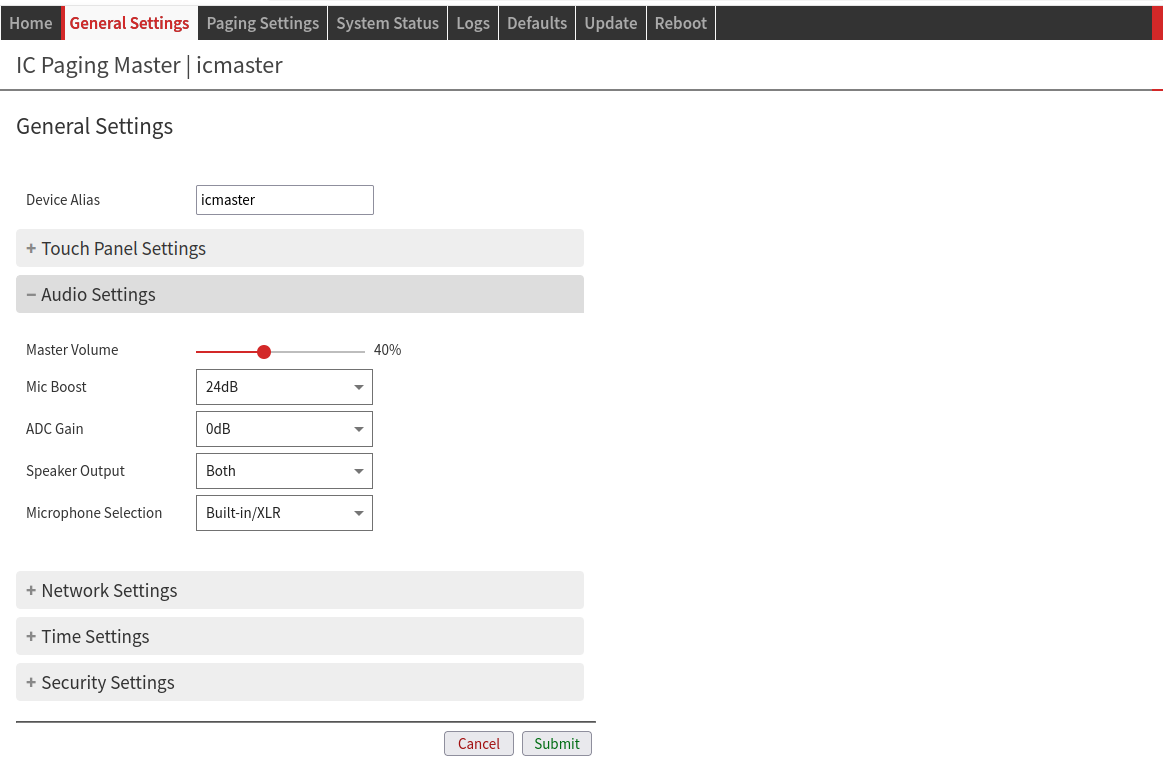Open the ADC Gain dropdown
This screenshot has width=1163, height=758.
pyautogui.click(x=284, y=429)
